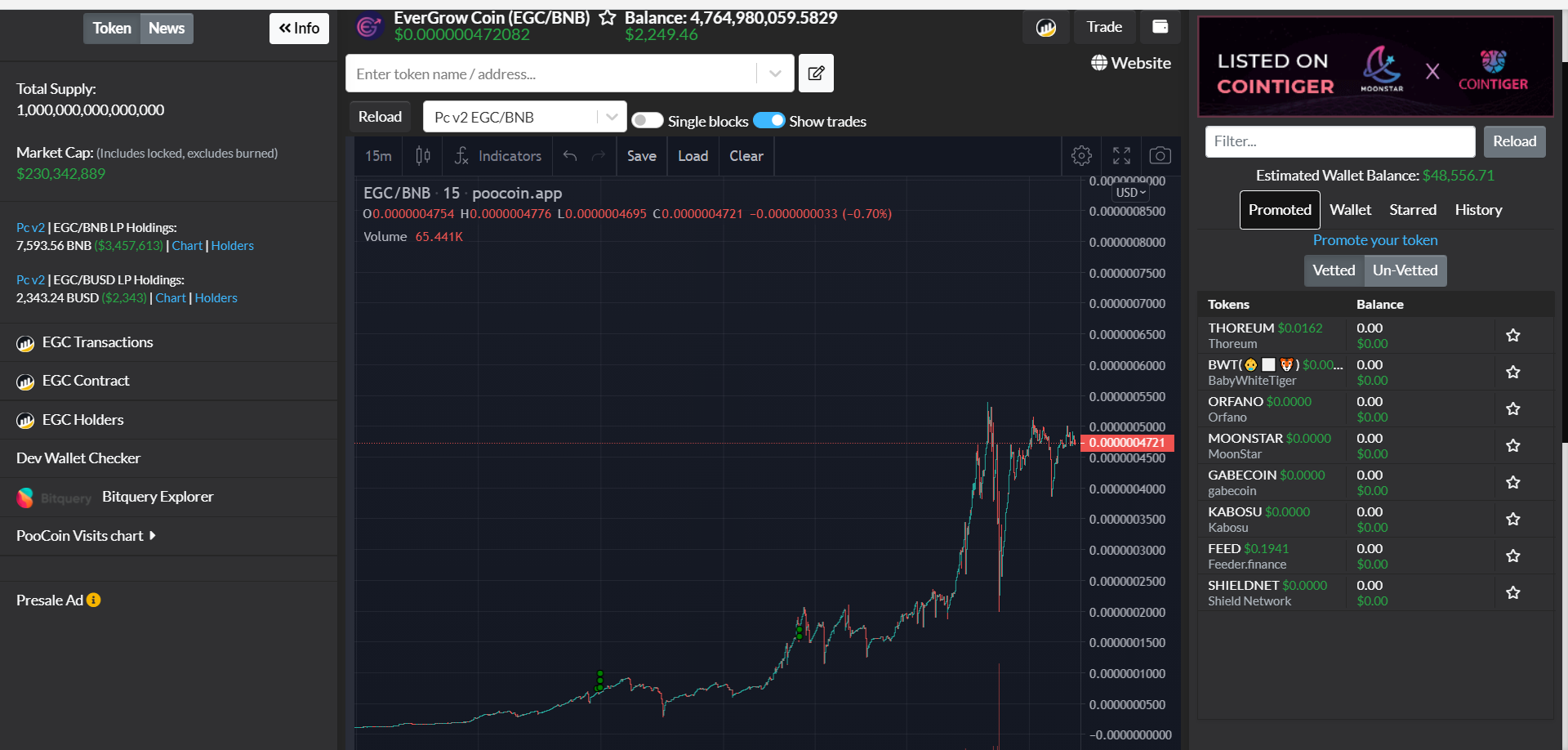Load a saved chart layout
This screenshot has width=1568, height=750.
tap(693, 155)
